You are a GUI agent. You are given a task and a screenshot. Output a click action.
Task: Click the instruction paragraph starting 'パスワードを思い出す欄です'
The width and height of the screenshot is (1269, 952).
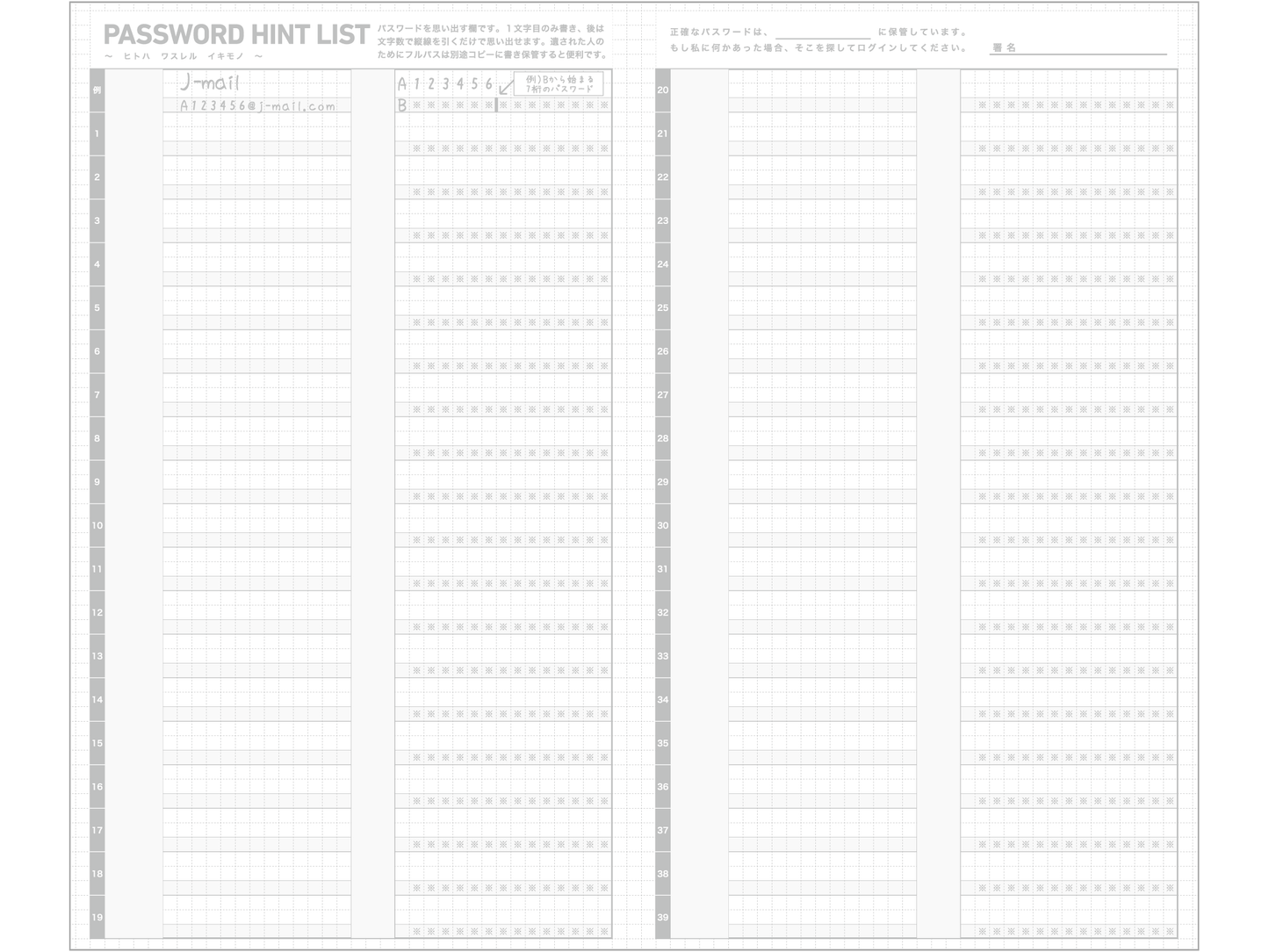492,41
